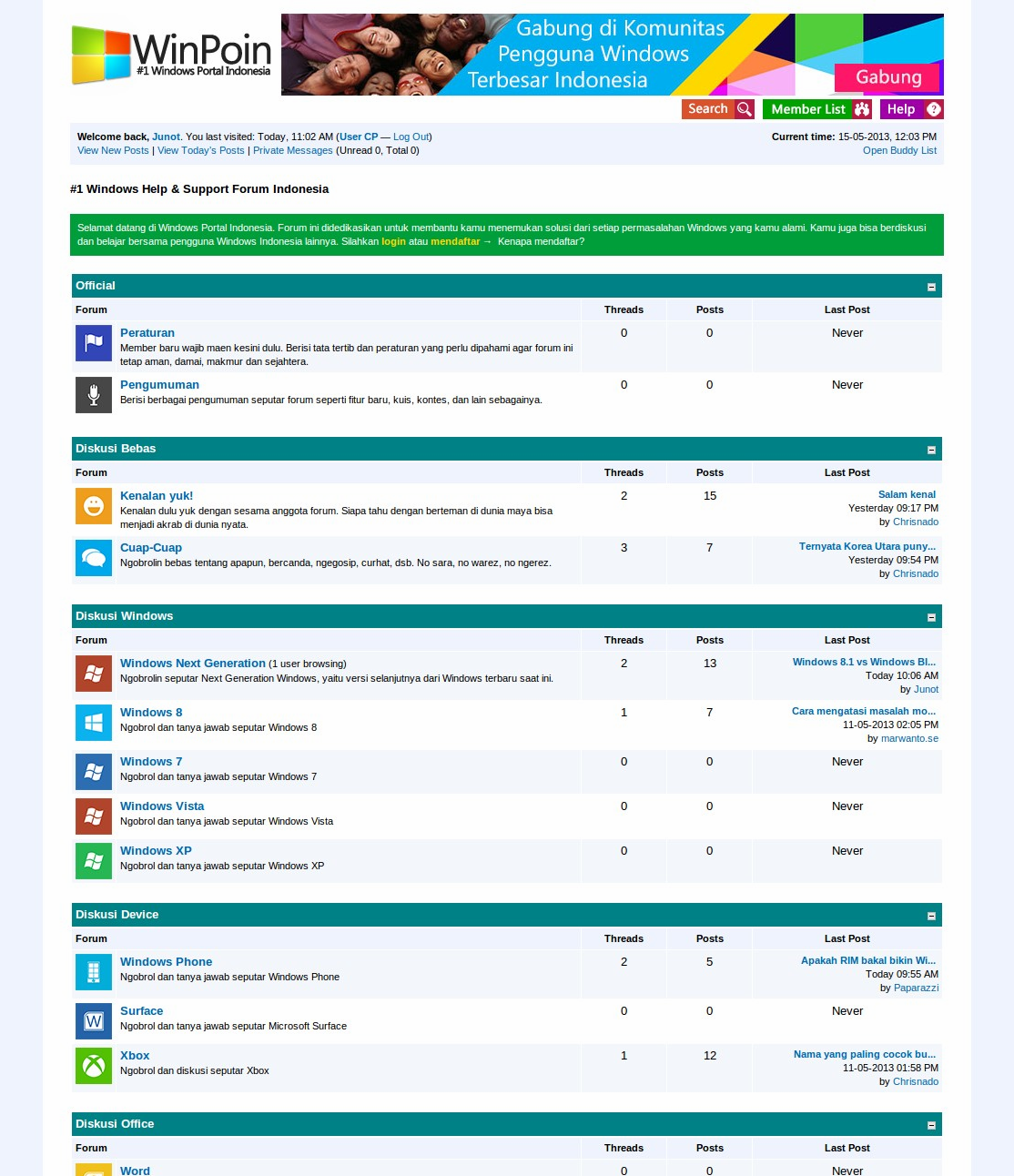Click the yellow login link
This screenshot has height=1176, width=1014.
(x=393, y=241)
